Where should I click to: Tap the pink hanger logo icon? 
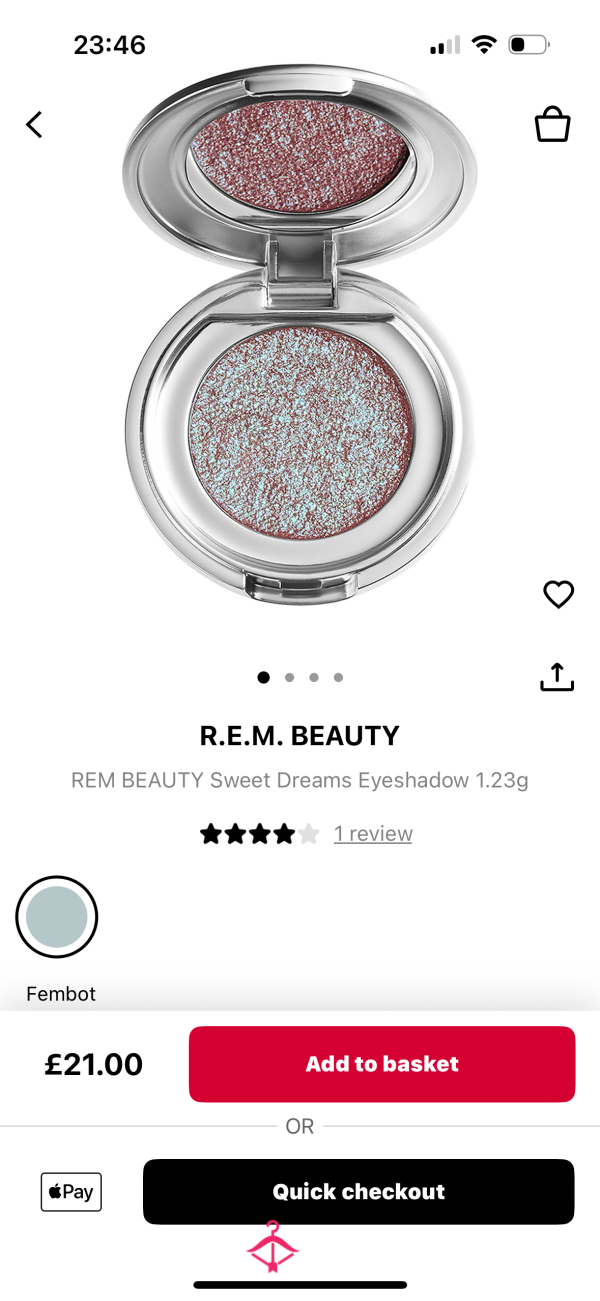(273, 1247)
